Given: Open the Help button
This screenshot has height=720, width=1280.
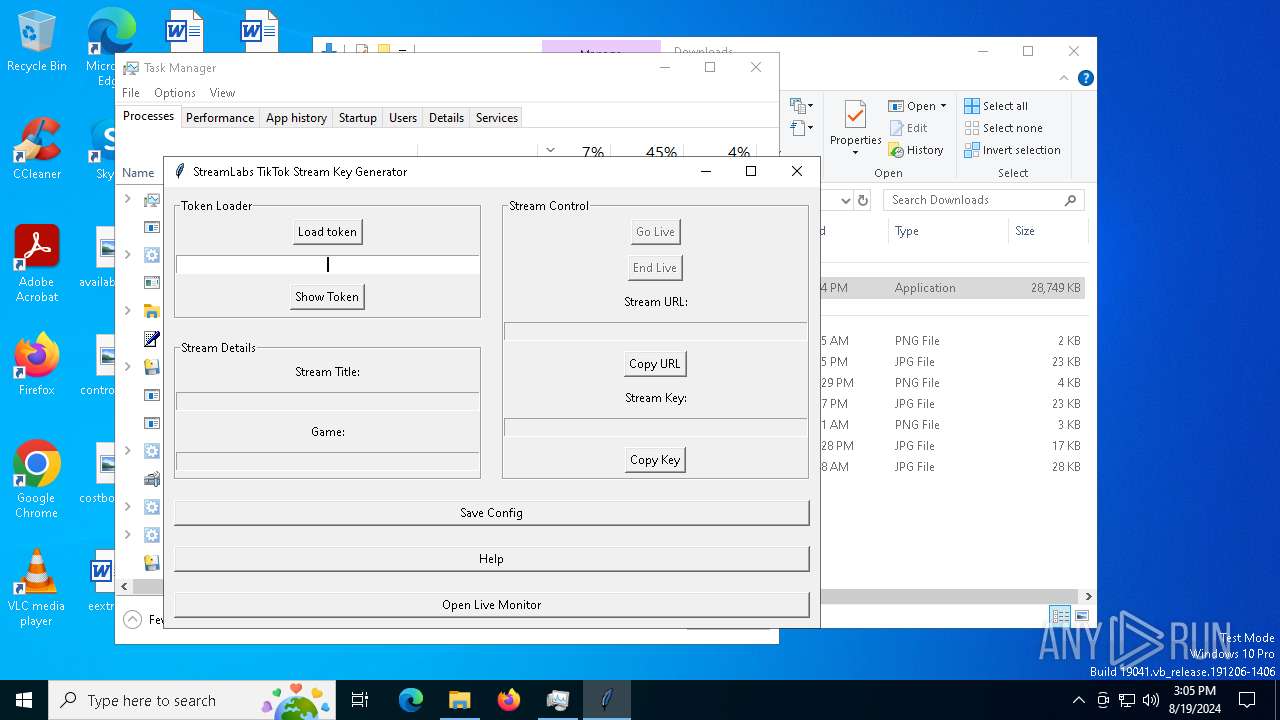Looking at the screenshot, I should tap(491, 559).
